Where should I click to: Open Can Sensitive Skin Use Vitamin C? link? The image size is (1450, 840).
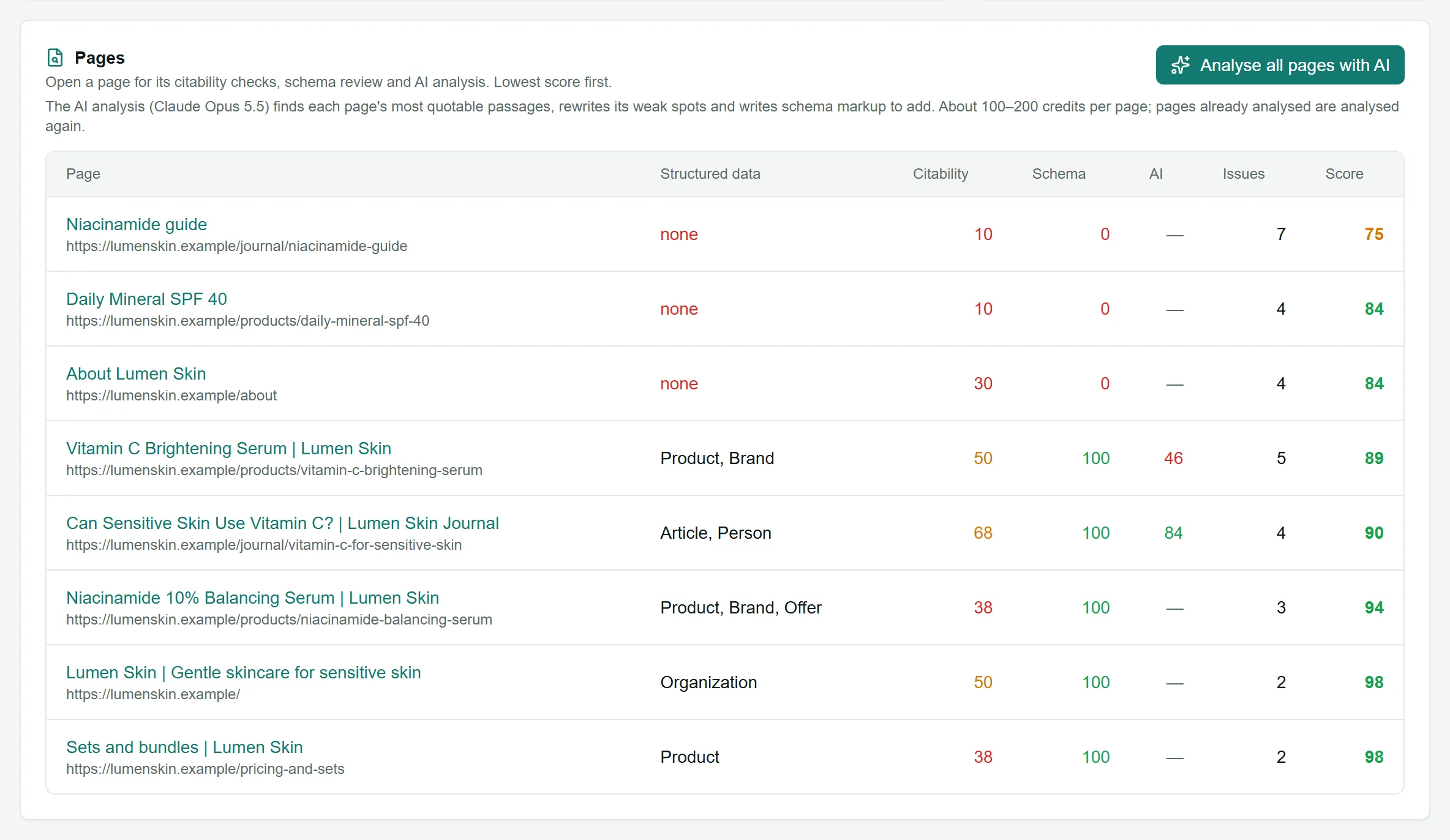282,523
